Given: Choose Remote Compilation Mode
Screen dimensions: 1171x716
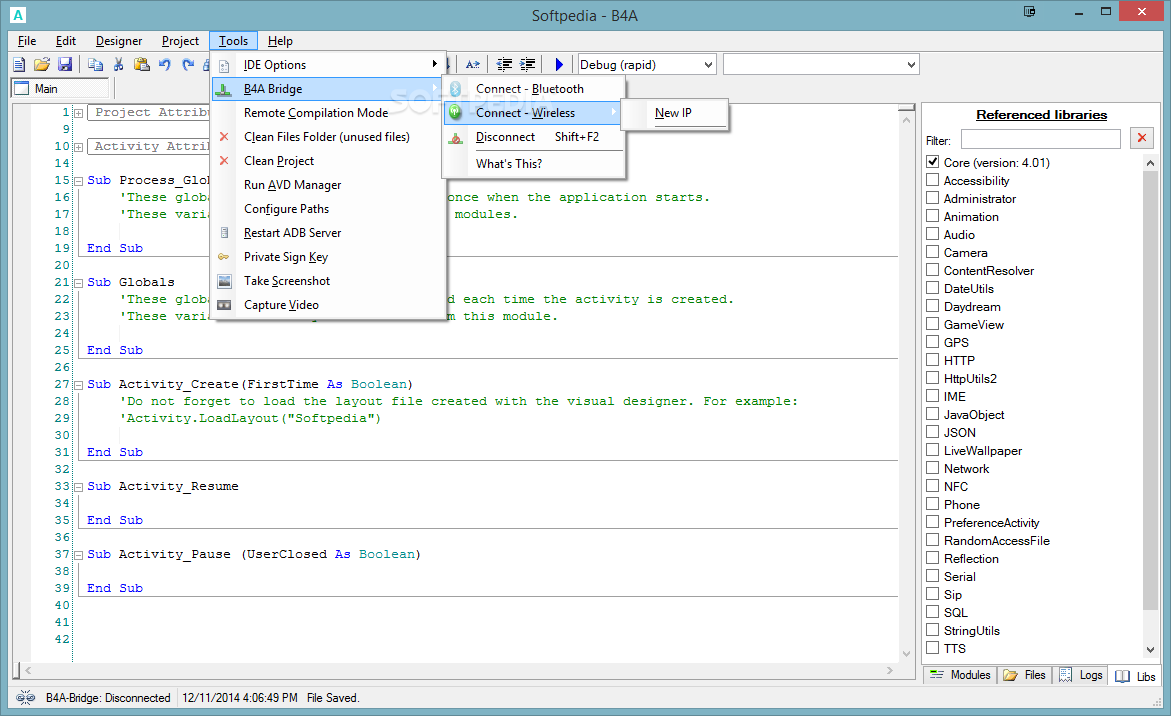Looking at the screenshot, I should (329, 113).
